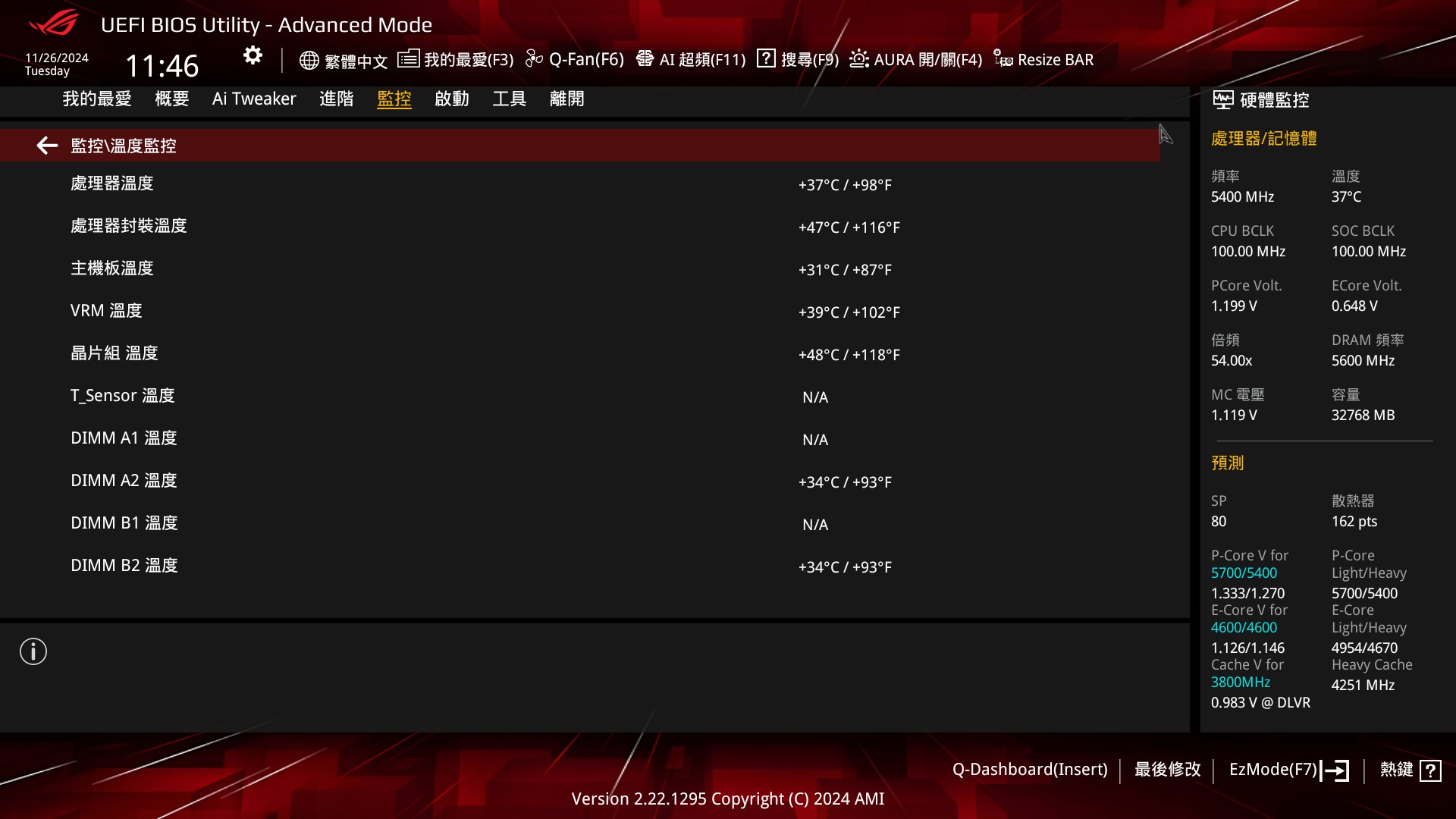Image resolution: width=1456 pixels, height=819 pixels.
Task: Click 最後修改 button
Action: click(1168, 770)
